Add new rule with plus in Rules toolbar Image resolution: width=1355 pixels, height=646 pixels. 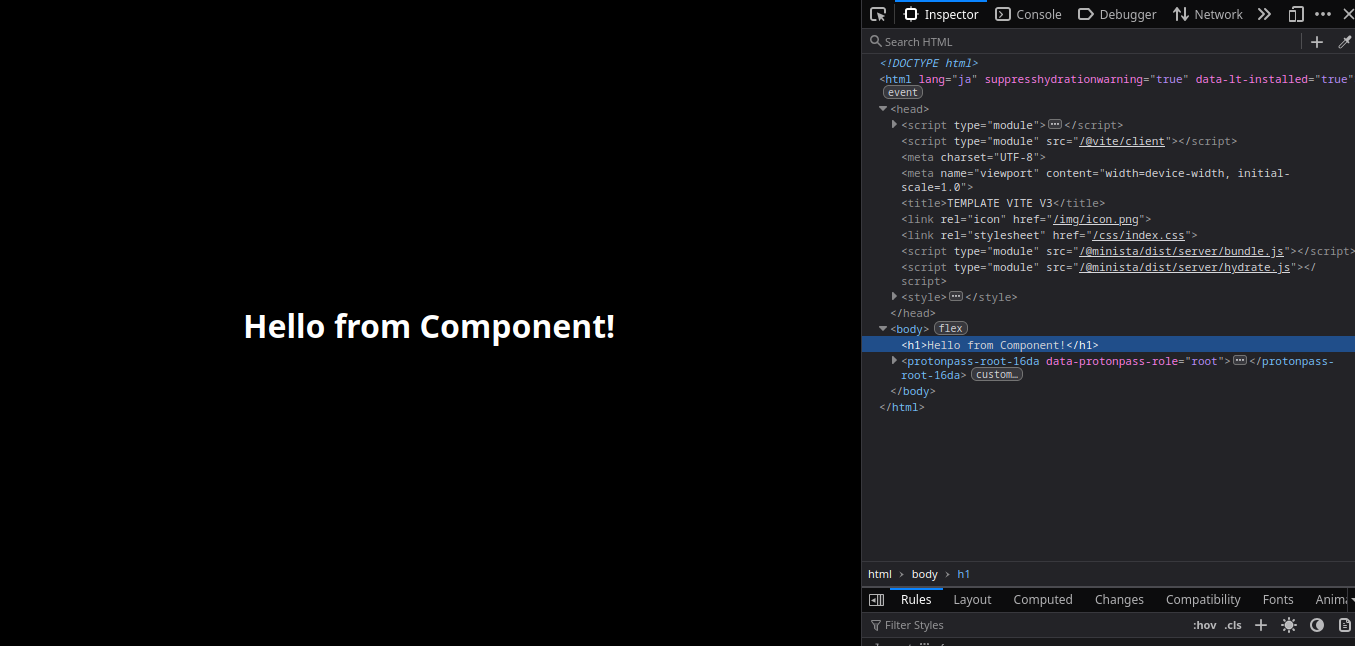[x=1261, y=625]
